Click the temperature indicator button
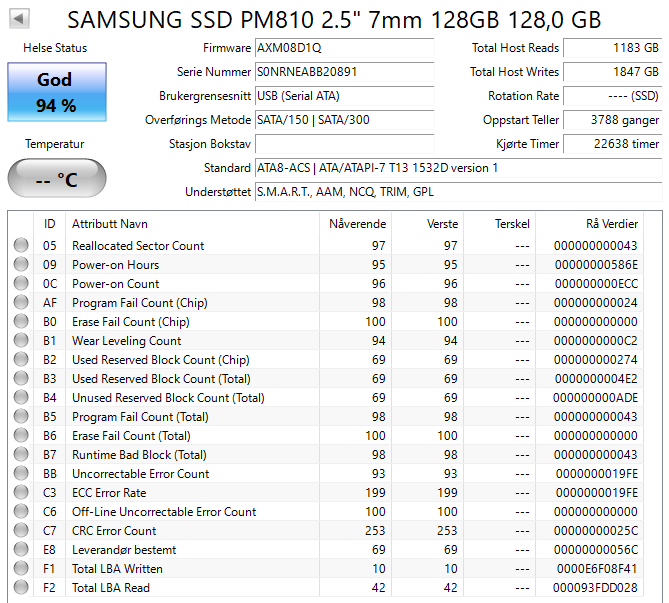 click(x=57, y=178)
